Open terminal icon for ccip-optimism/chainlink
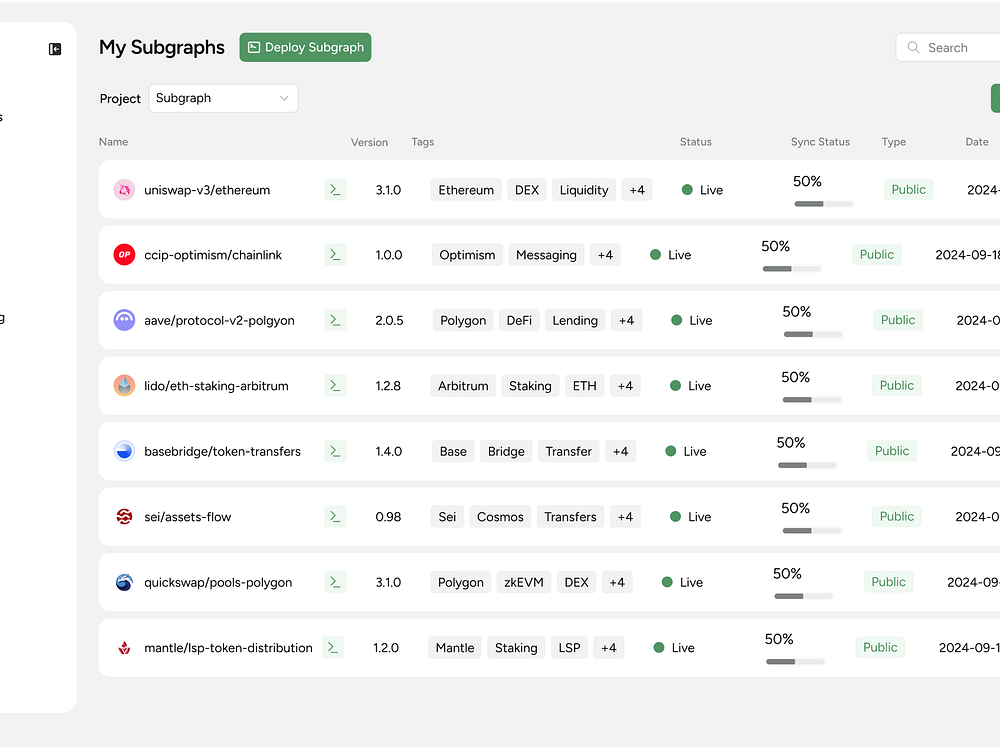 tap(335, 255)
